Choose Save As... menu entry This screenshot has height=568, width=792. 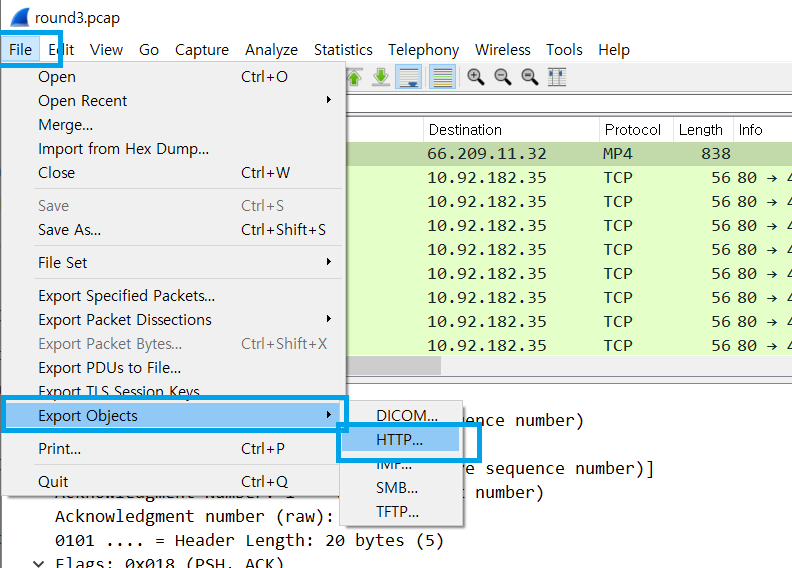pos(174,230)
